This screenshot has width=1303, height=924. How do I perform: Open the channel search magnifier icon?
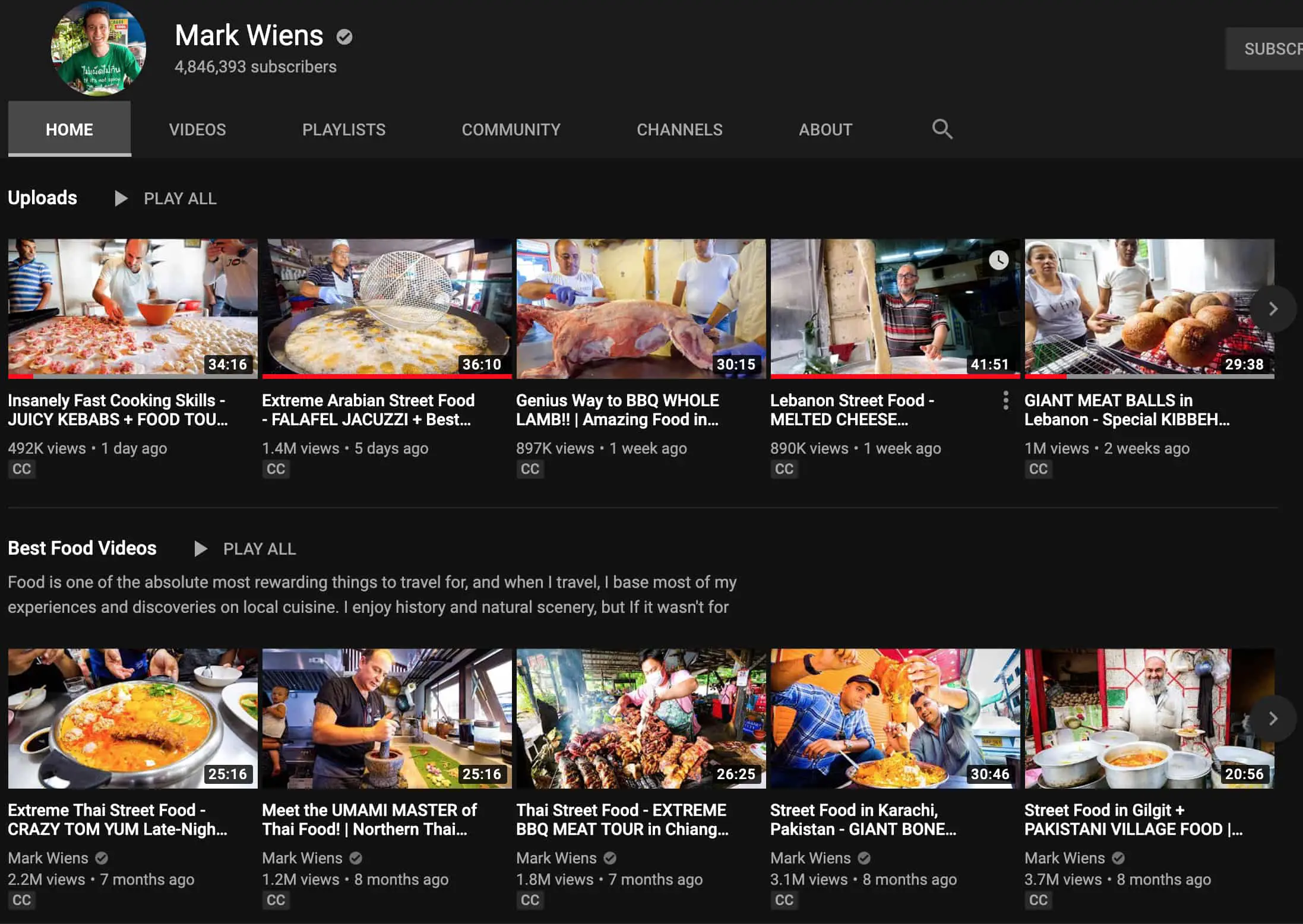(942, 129)
